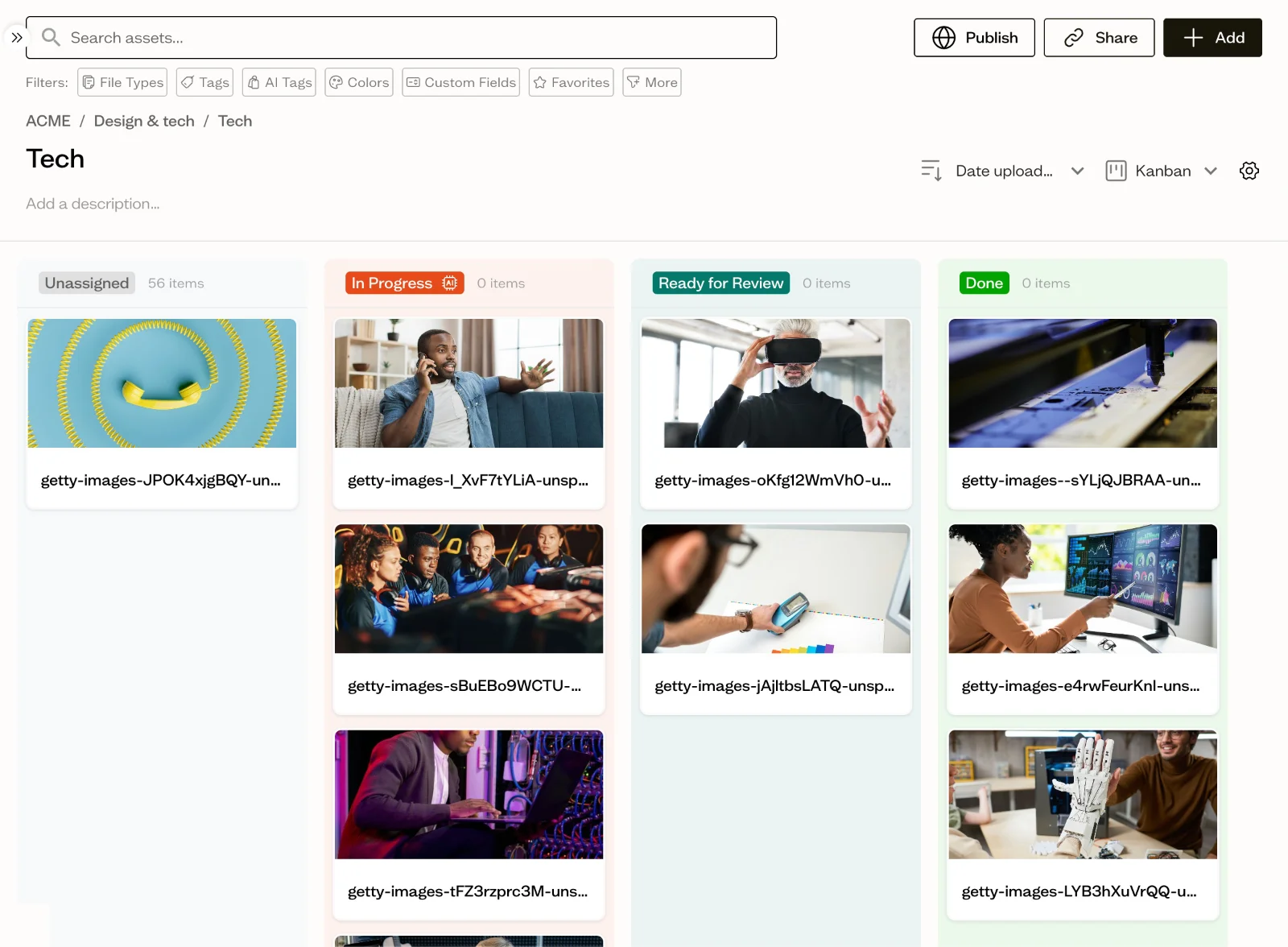Open the Custom Fields filter
The width and height of the screenshot is (1288, 947).
tap(460, 82)
